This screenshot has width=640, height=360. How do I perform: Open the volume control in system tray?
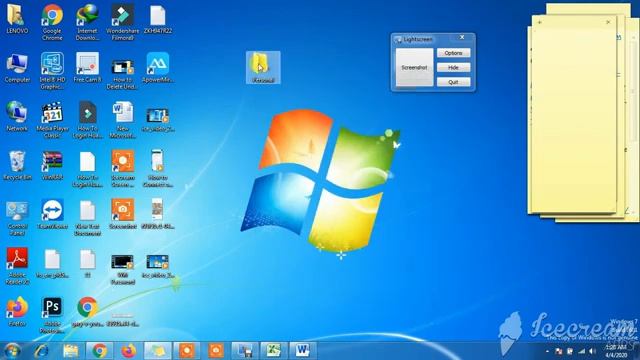click(593, 351)
